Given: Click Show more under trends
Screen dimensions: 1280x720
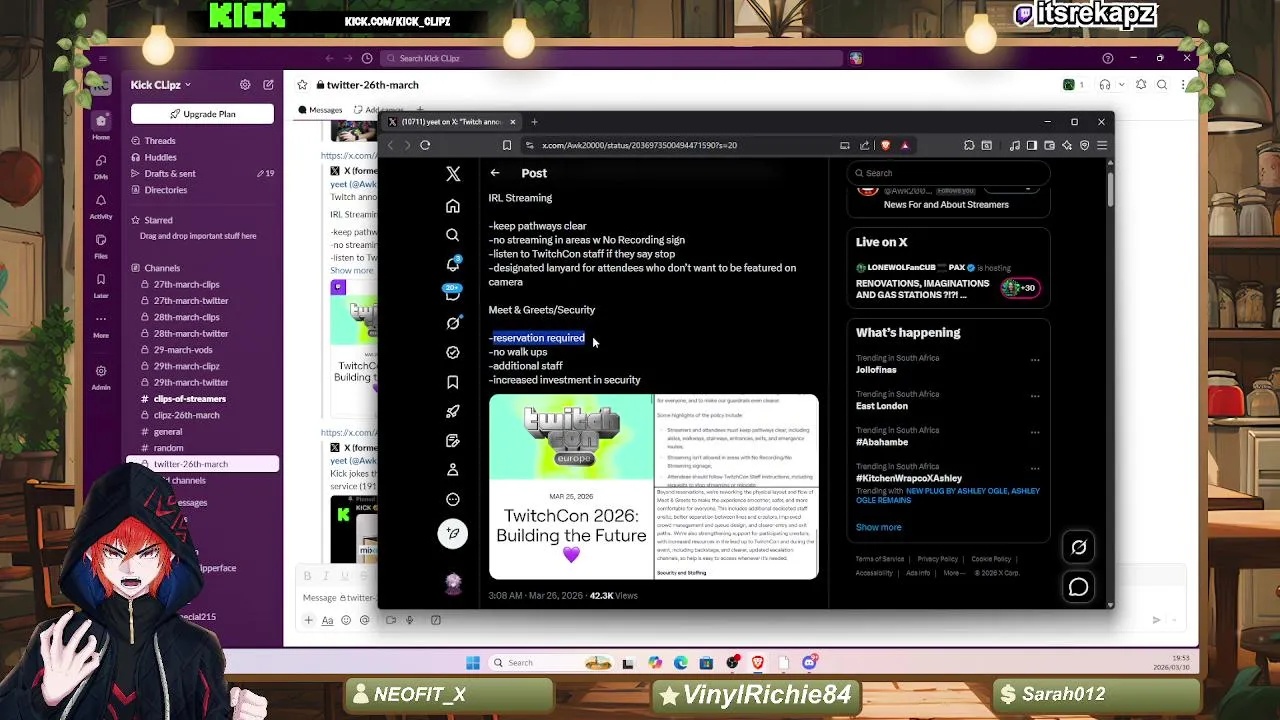Looking at the screenshot, I should (878, 527).
